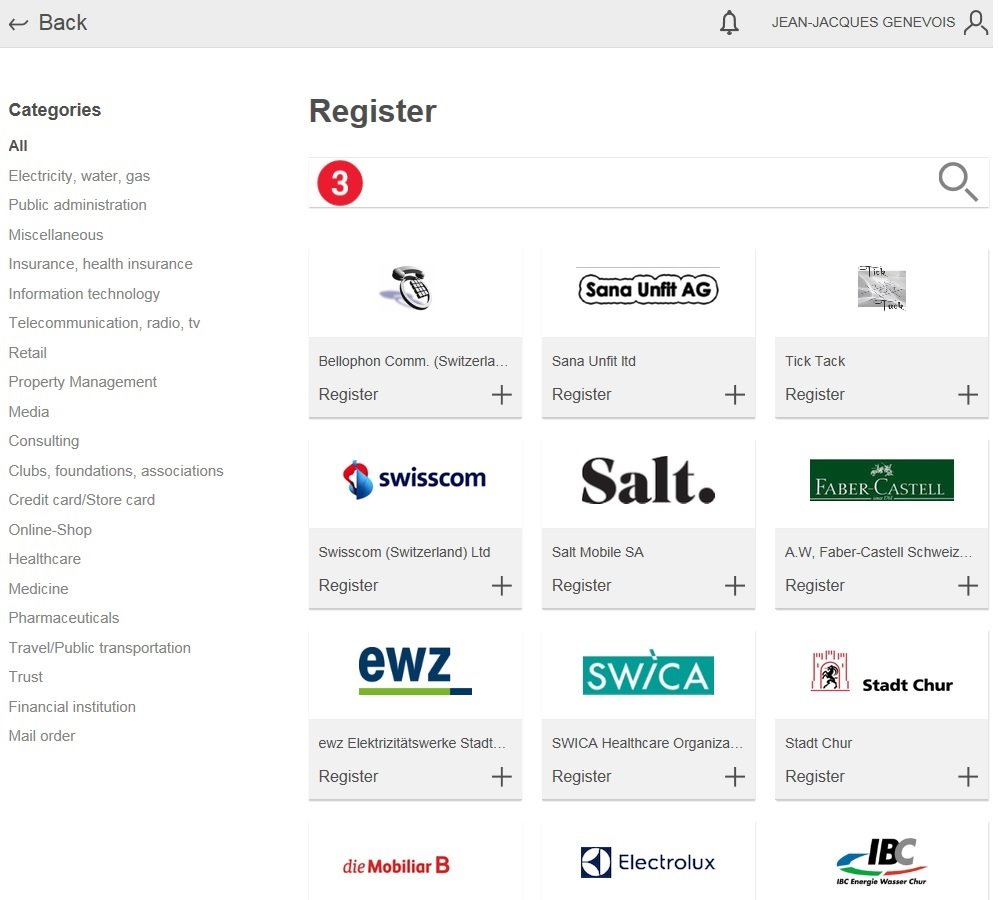
Task: Open the user profile icon
Action: 975,22
